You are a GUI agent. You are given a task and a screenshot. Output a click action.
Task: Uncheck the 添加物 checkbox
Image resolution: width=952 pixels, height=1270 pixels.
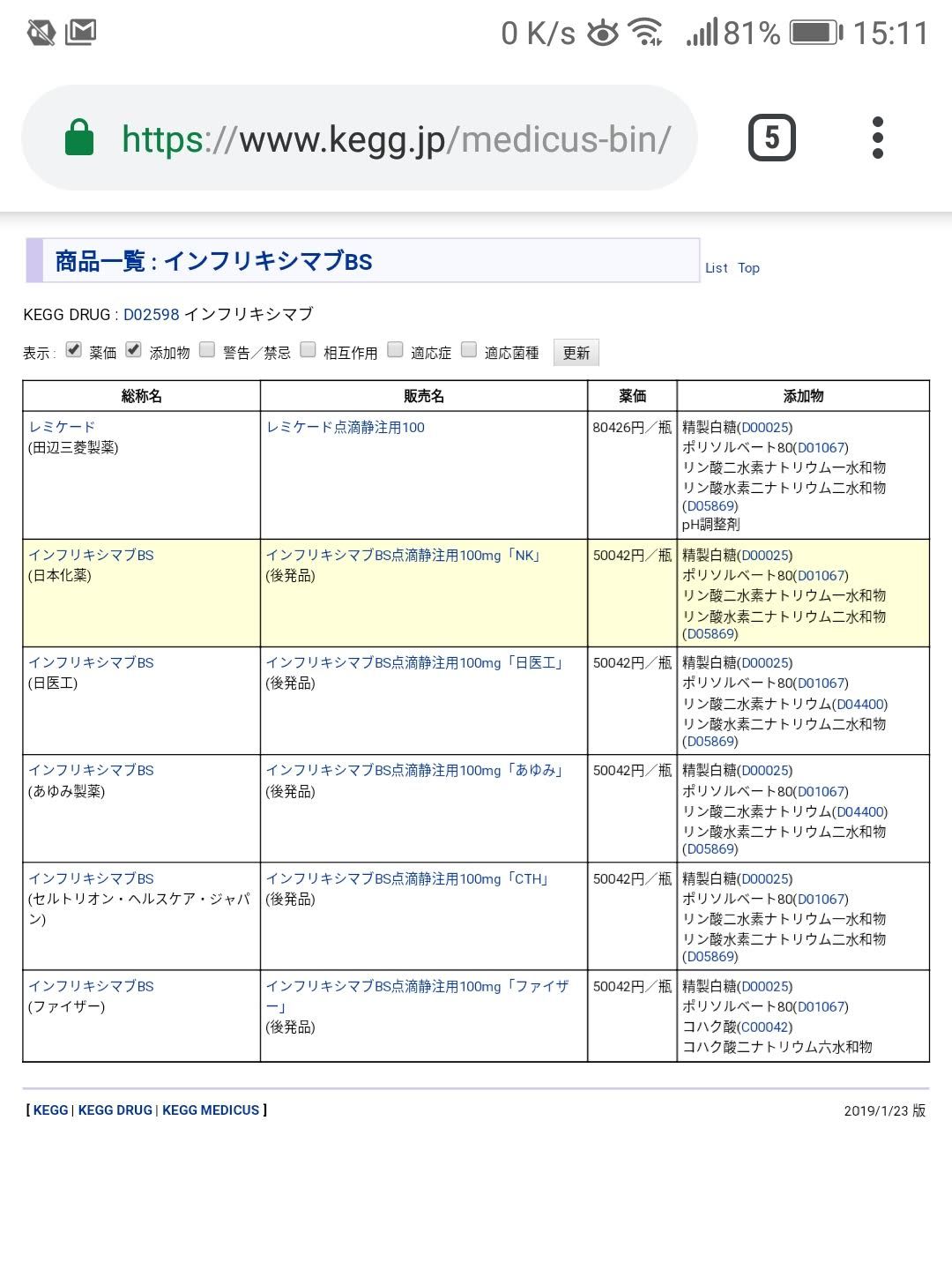point(133,350)
